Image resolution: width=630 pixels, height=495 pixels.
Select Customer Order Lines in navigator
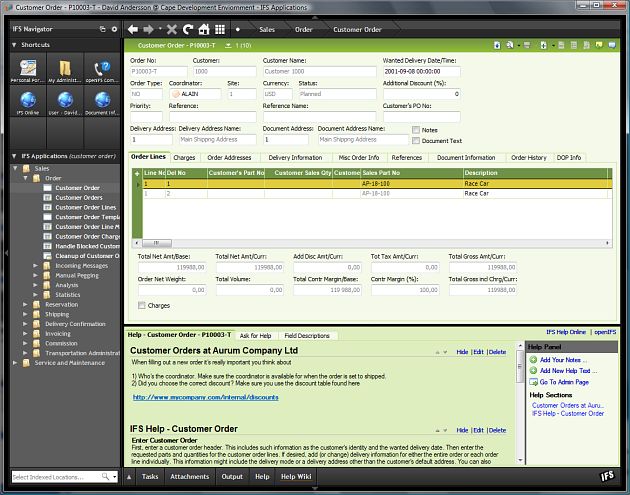click(86, 207)
